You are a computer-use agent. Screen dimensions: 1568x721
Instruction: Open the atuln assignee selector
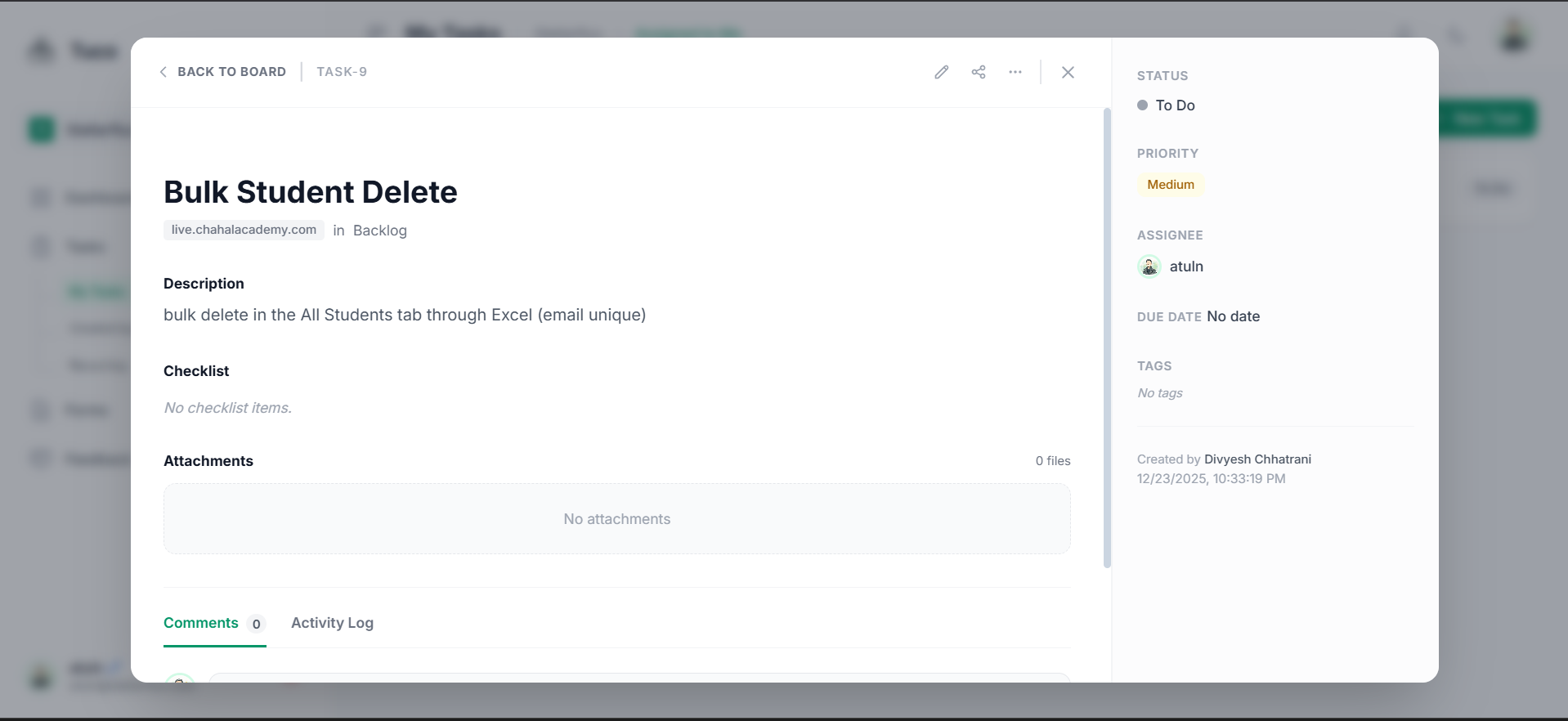pyautogui.click(x=1186, y=266)
